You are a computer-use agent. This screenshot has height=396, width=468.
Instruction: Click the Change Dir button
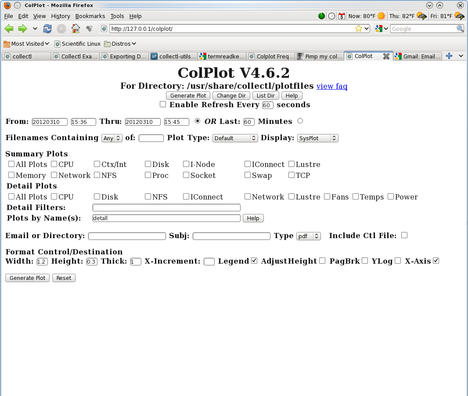coord(231,96)
